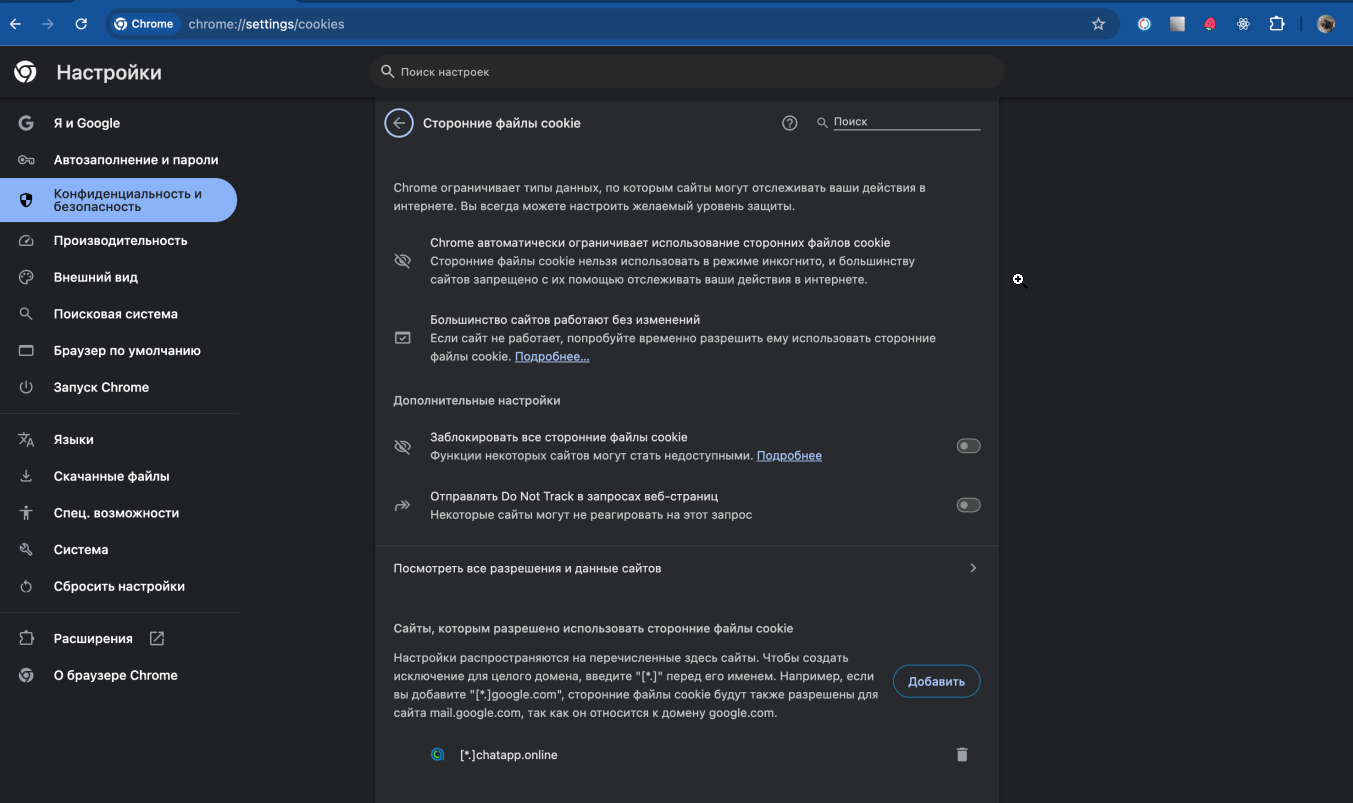The image size is (1353, 803).
Task: Enable Заблокировать все сторонние файлы cookie toggle
Action: tap(968, 446)
